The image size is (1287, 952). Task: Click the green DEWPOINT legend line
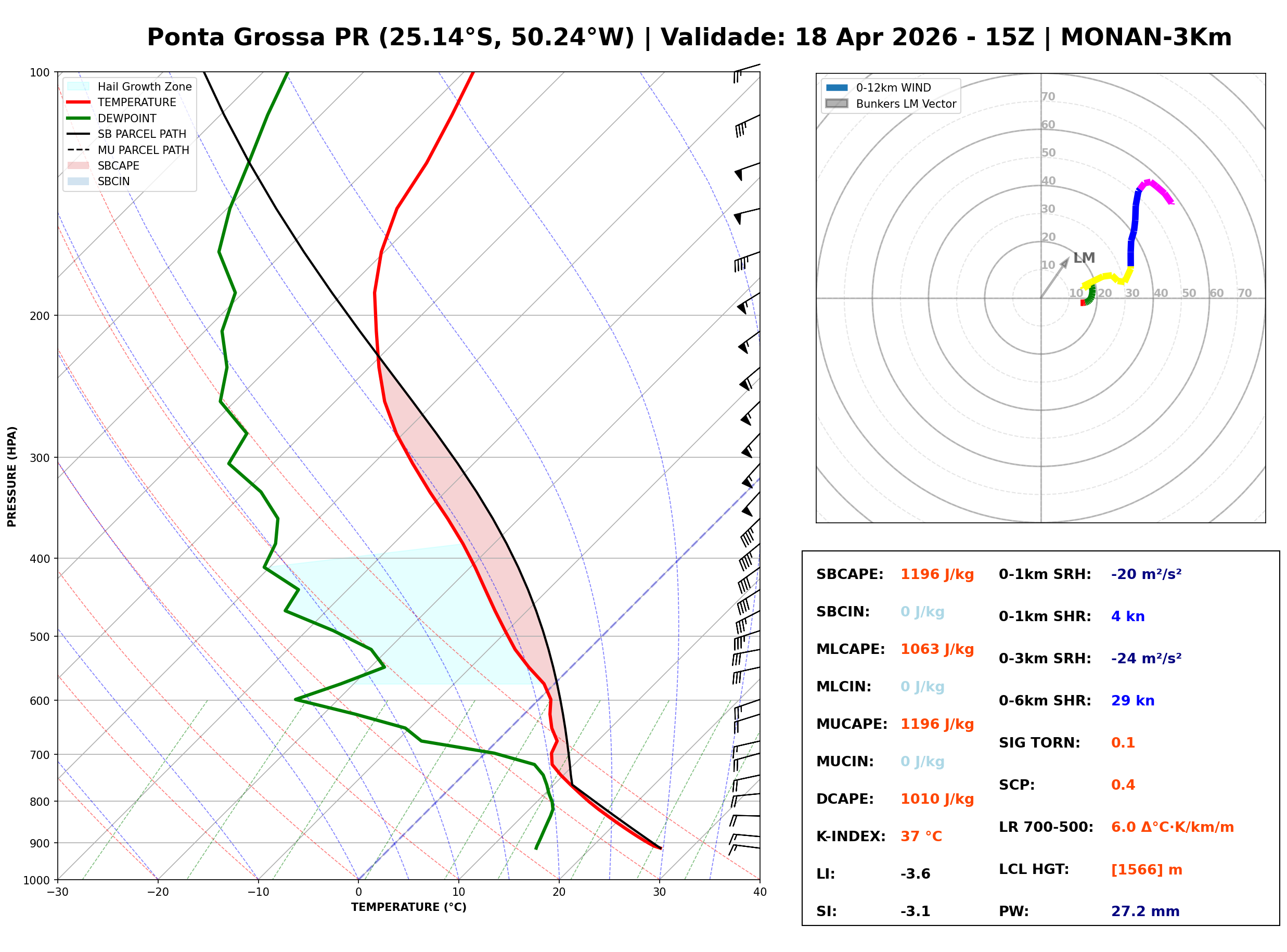(79, 118)
